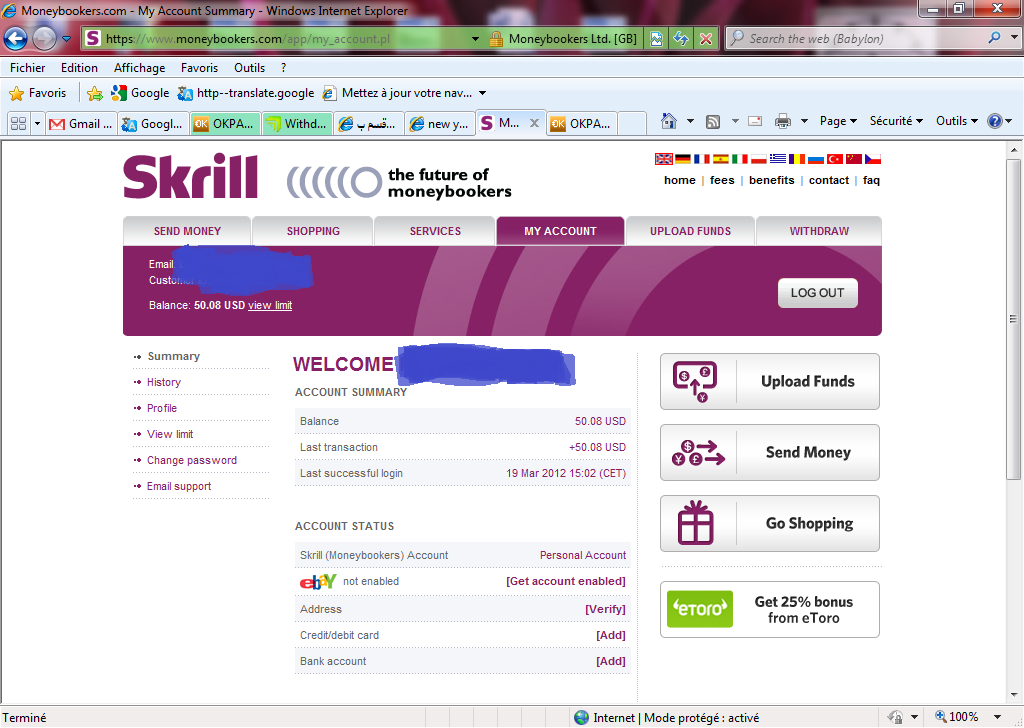Select the Italian flag language
The image size is (1024, 728).
click(739, 159)
